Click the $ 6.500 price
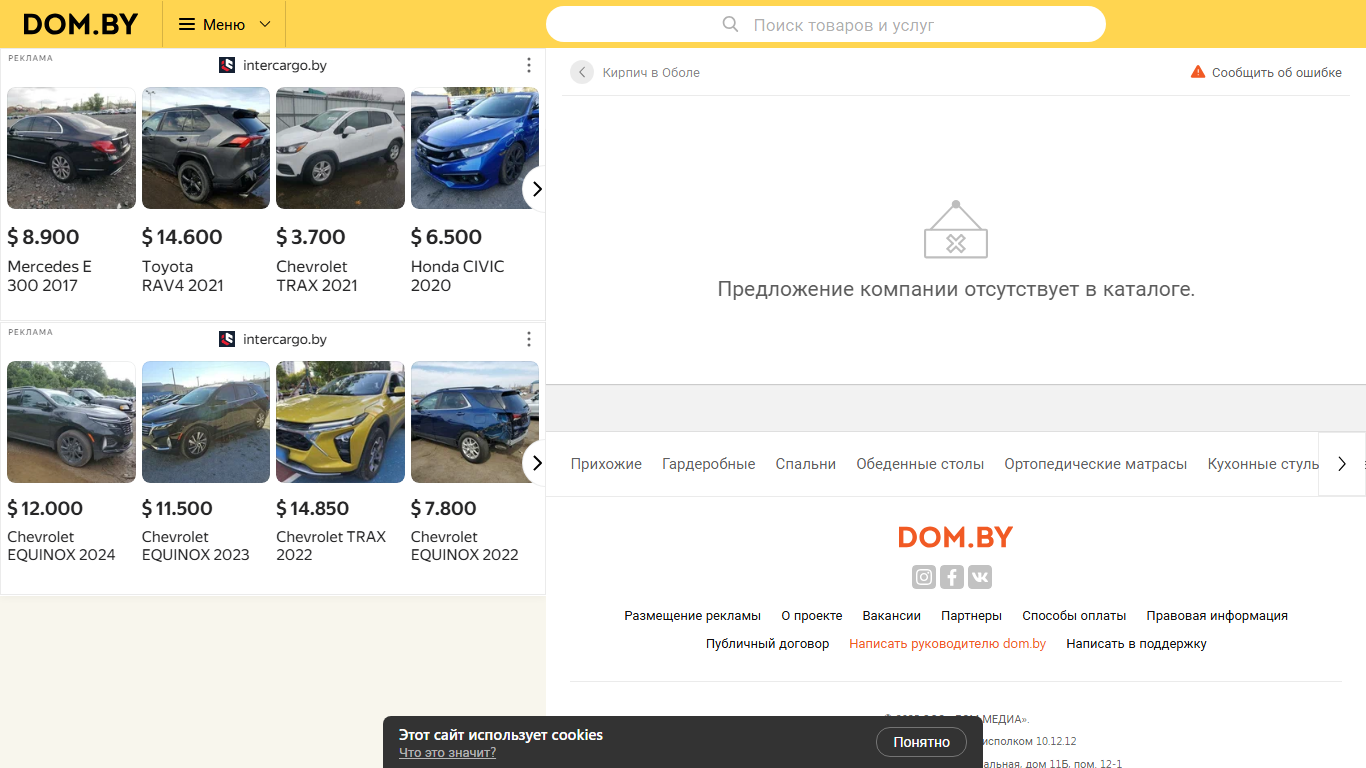 (x=446, y=237)
